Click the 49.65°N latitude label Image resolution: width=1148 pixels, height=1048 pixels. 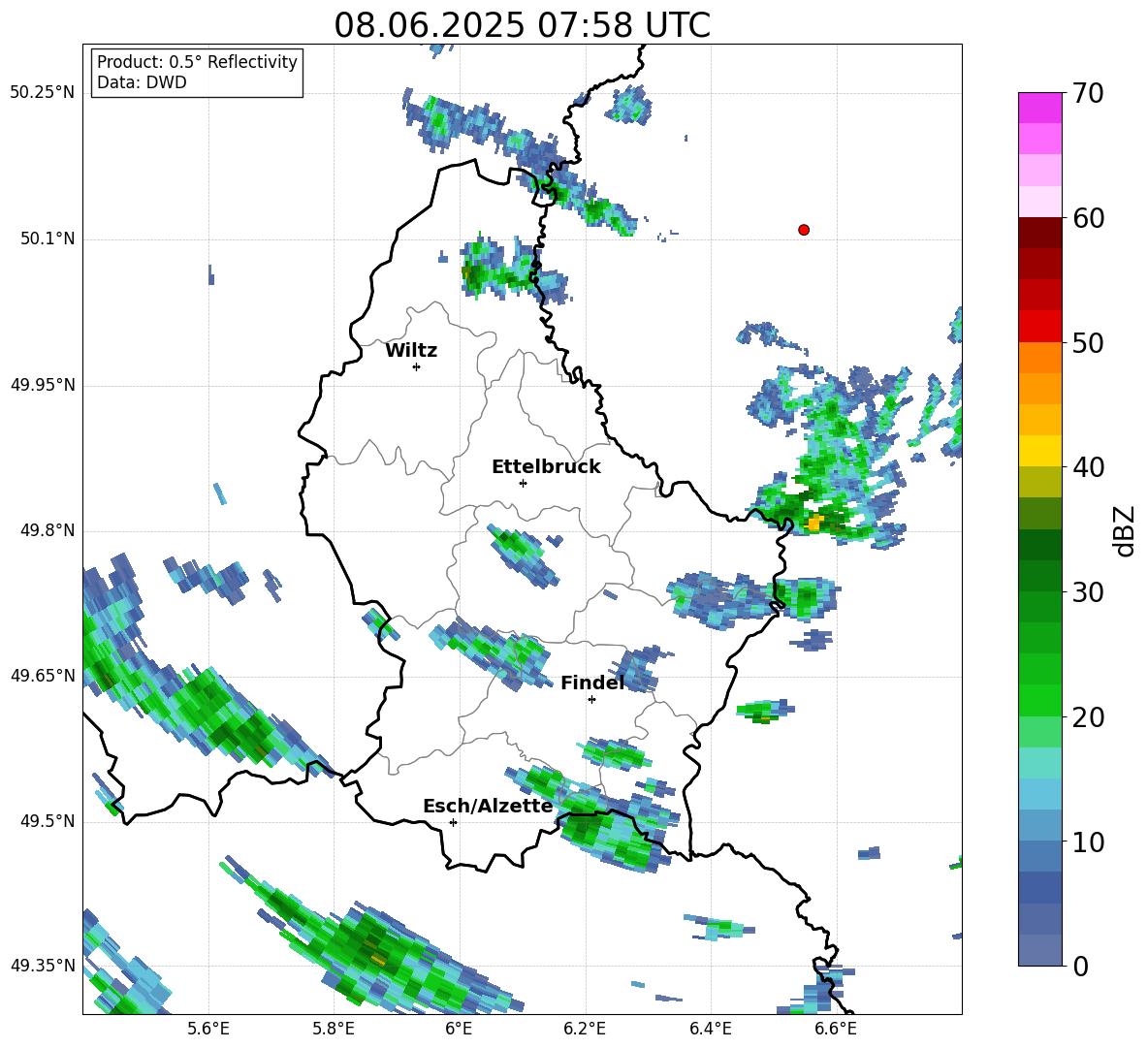click(43, 675)
